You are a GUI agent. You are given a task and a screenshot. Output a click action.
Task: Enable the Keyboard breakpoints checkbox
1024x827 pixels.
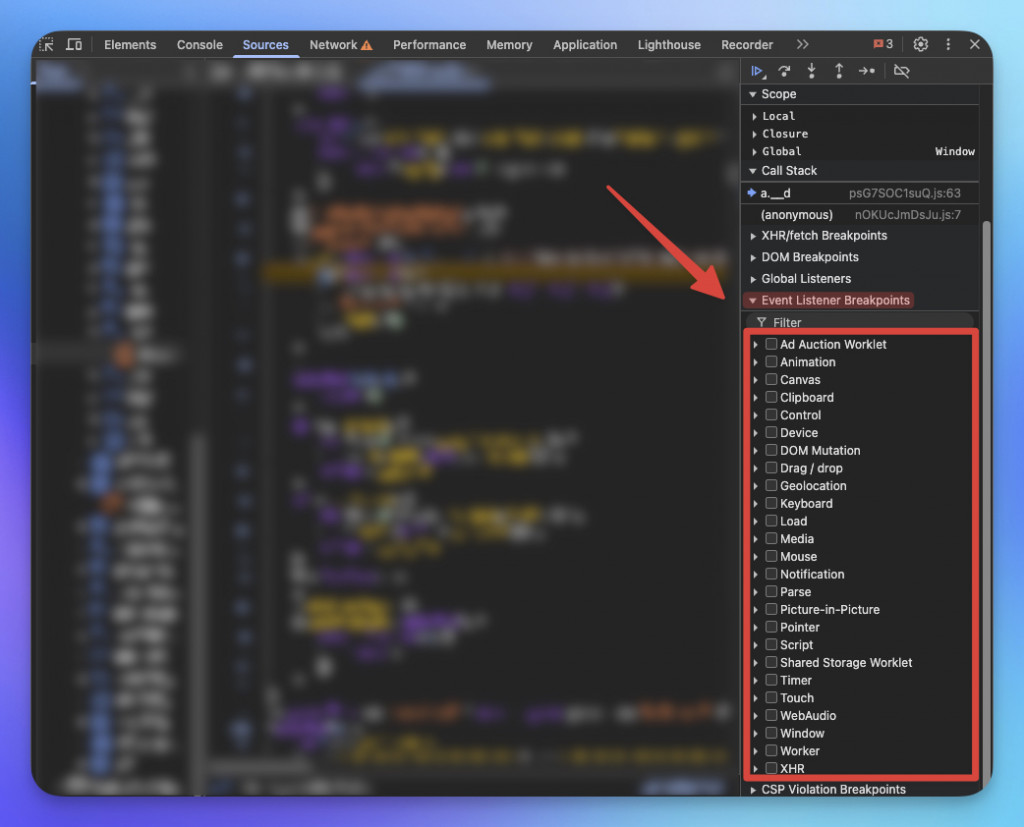[771, 503]
